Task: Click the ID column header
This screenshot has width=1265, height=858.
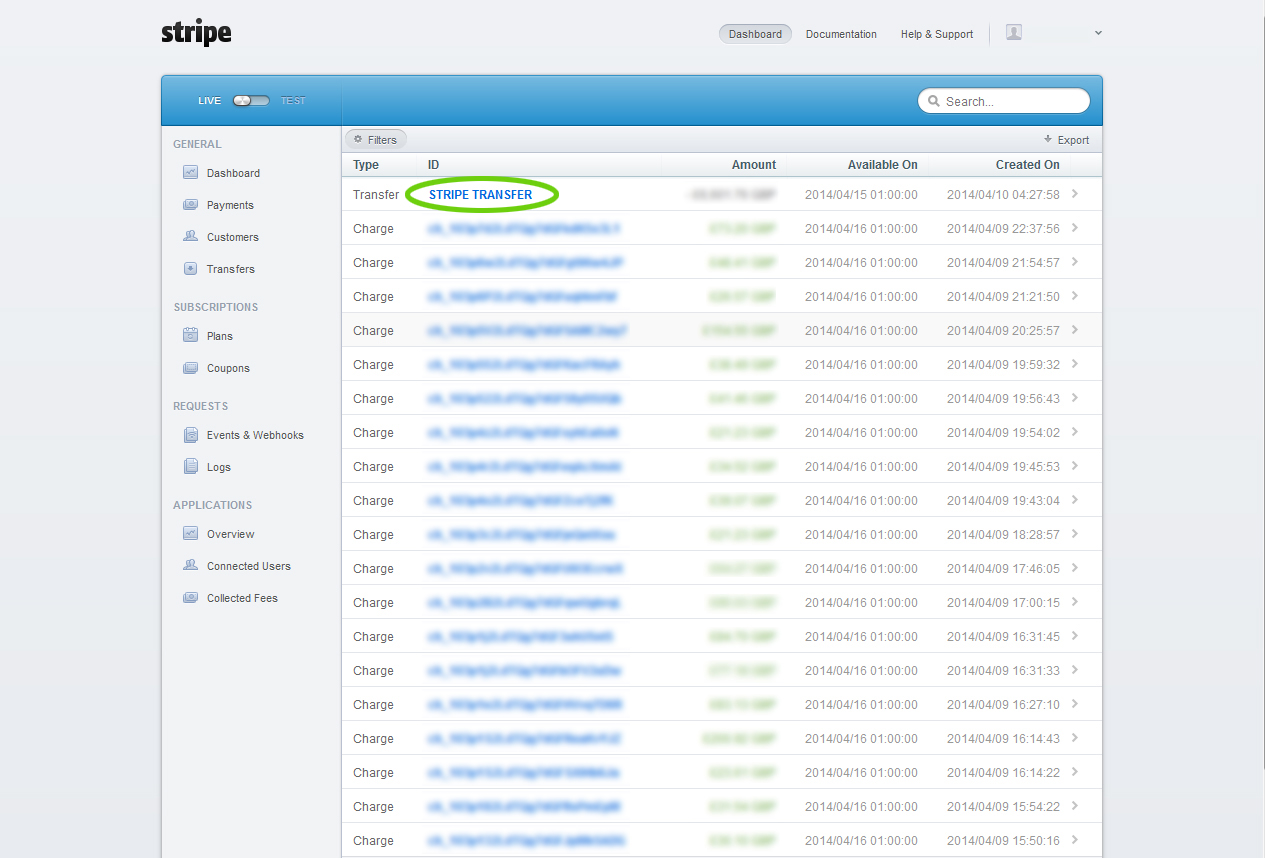Action: click(434, 165)
